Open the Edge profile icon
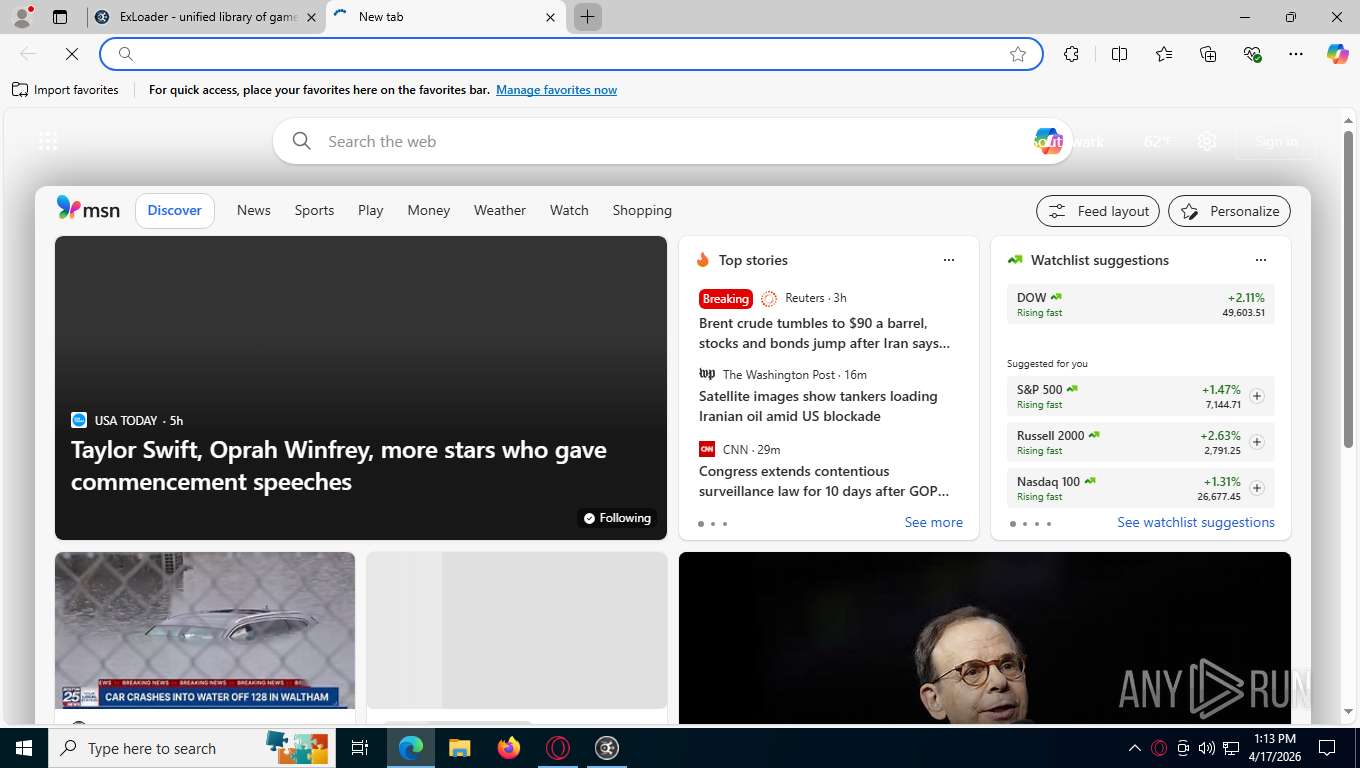 pos(21,17)
